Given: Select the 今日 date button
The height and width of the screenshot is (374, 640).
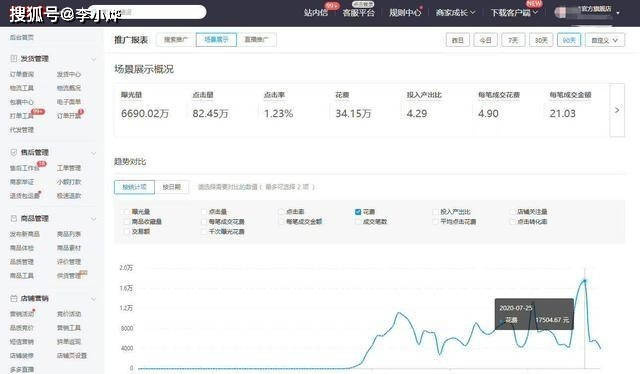Looking at the screenshot, I should pyautogui.click(x=485, y=40).
